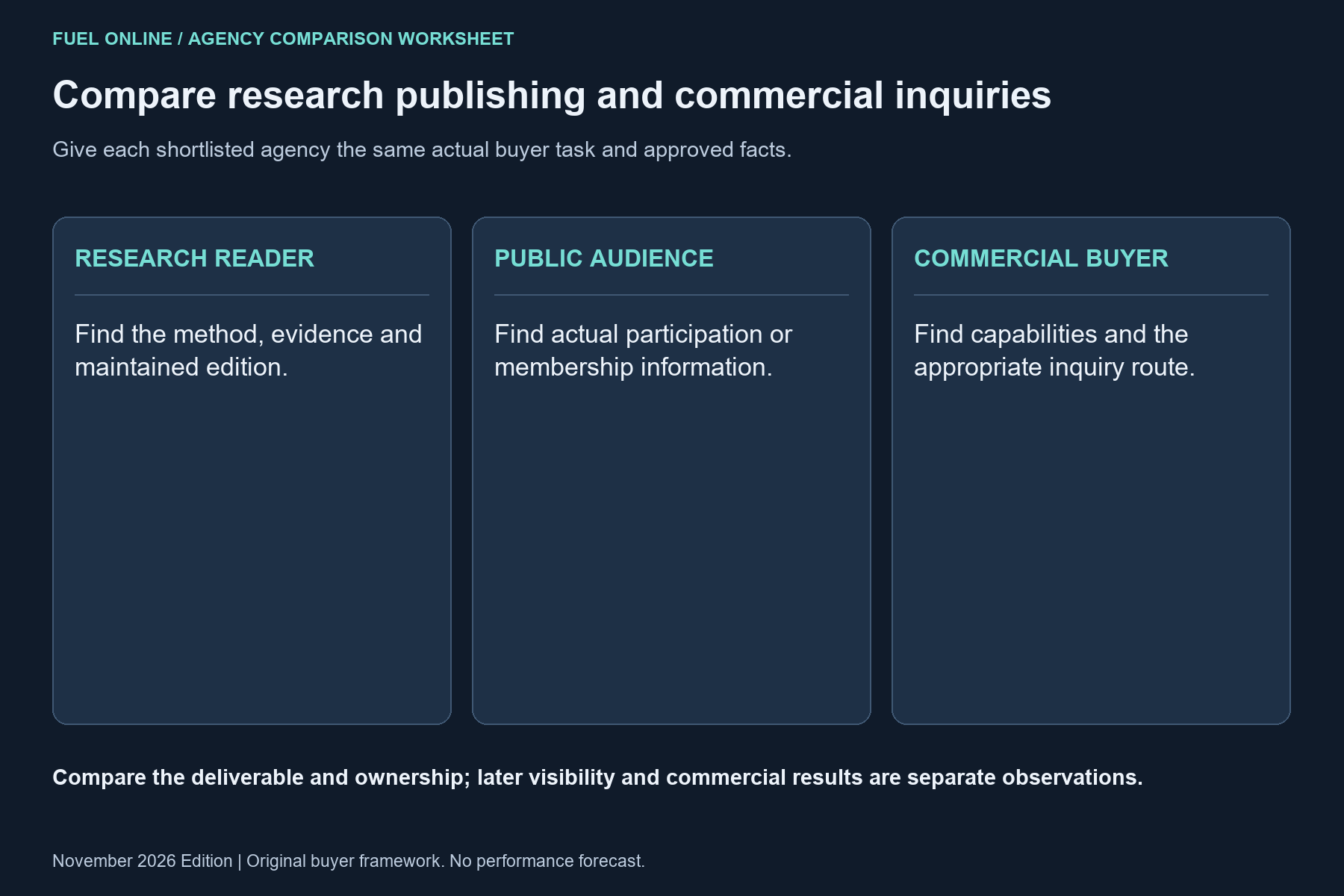Select 'Find actual participation or membership information.' text
Screen dimensions: 1344x896
point(643,351)
